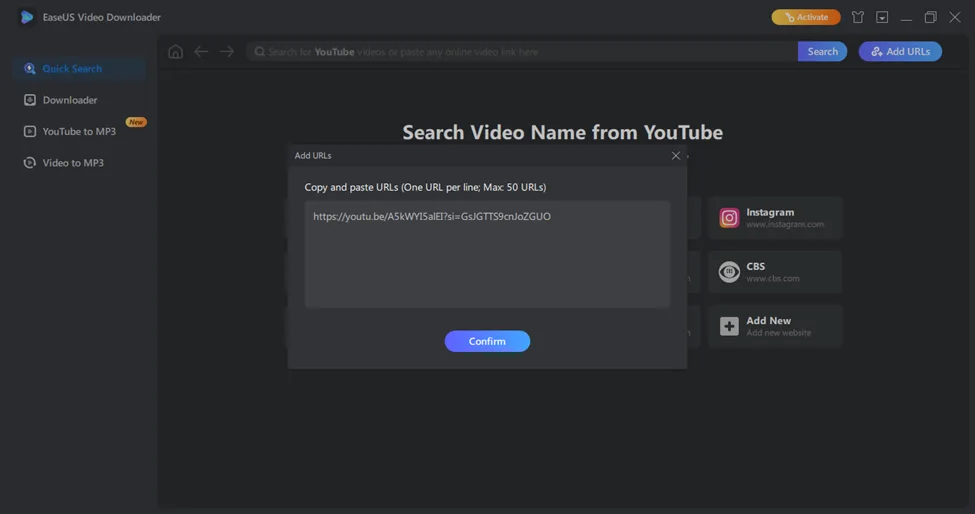The image size is (975, 514).
Task: Click the CBS eye logo icon
Action: coord(729,272)
